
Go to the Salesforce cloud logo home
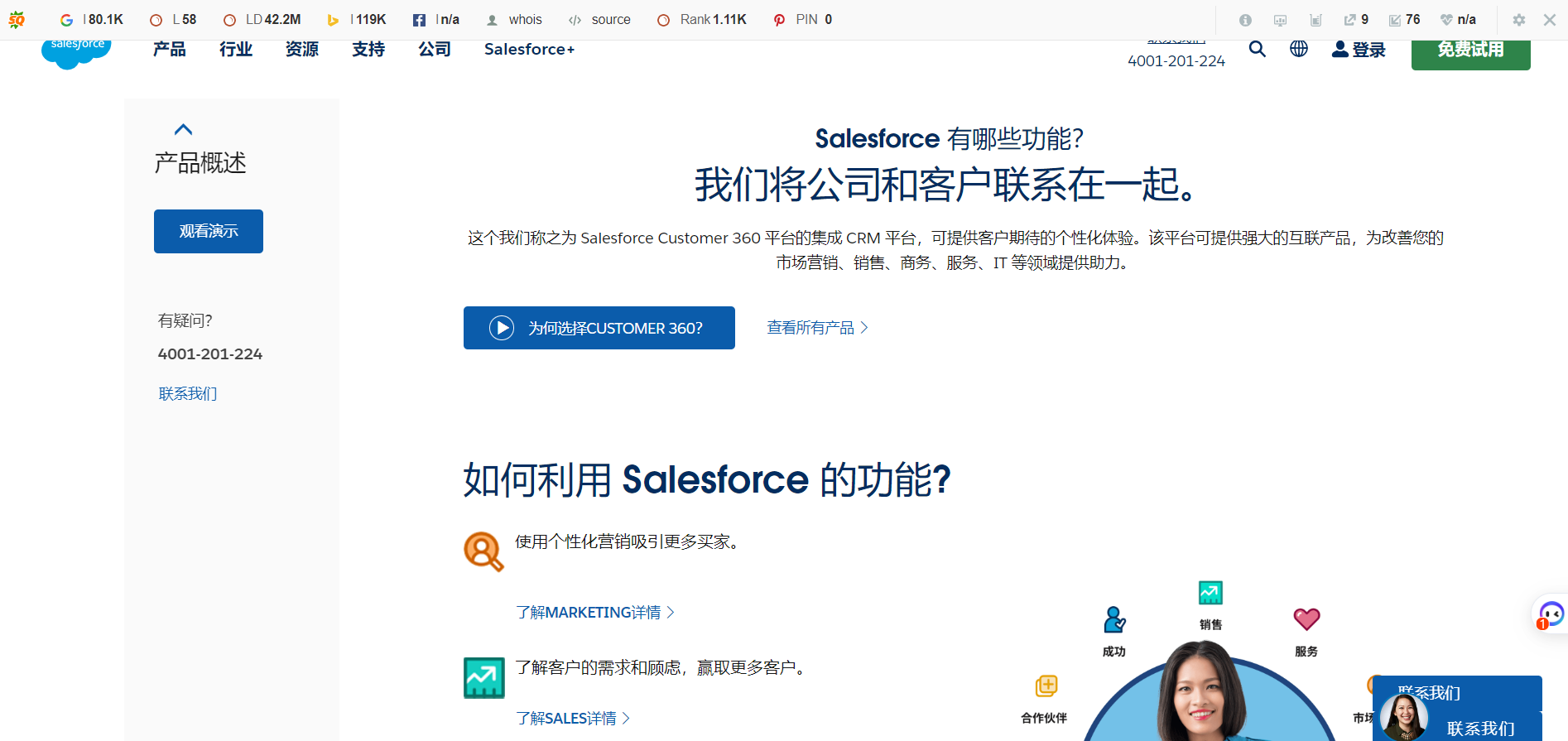click(x=77, y=54)
